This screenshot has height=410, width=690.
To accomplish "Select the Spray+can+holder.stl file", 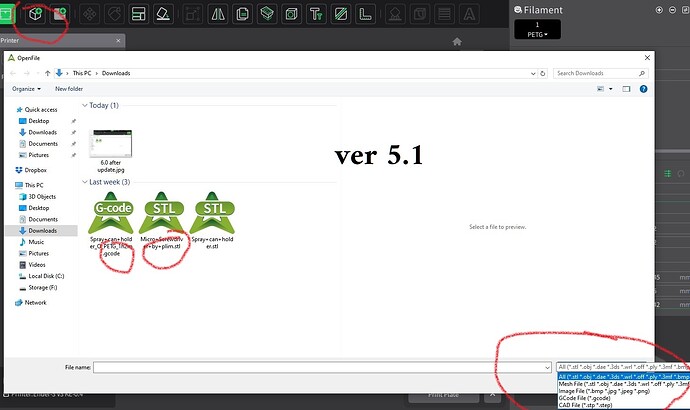I will (212, 221).
